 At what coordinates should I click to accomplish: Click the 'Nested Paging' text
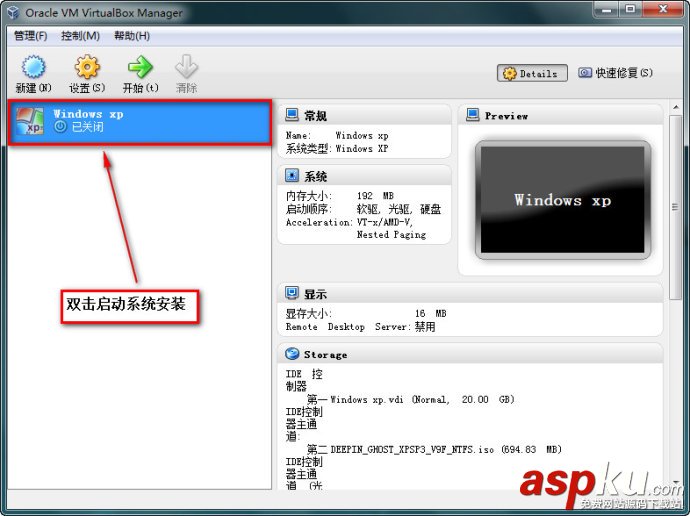[x=391, y=234]
